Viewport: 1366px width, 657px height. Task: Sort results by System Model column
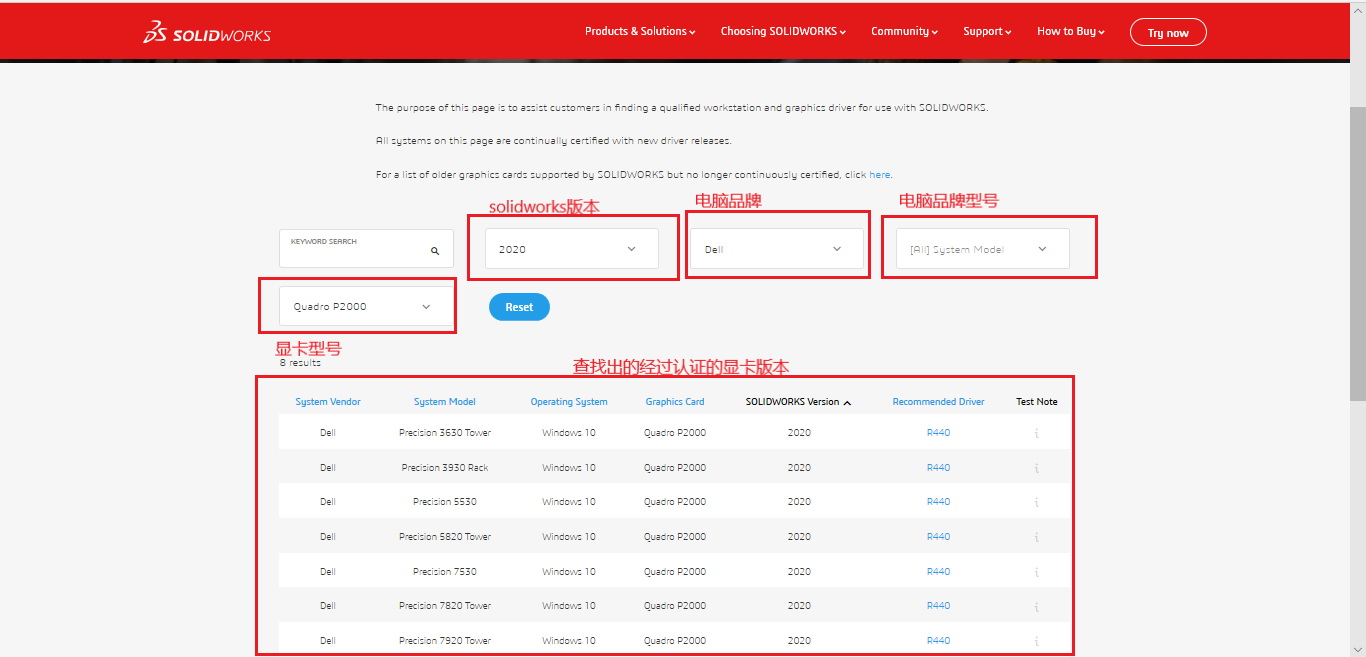click(x=445, y=402)
